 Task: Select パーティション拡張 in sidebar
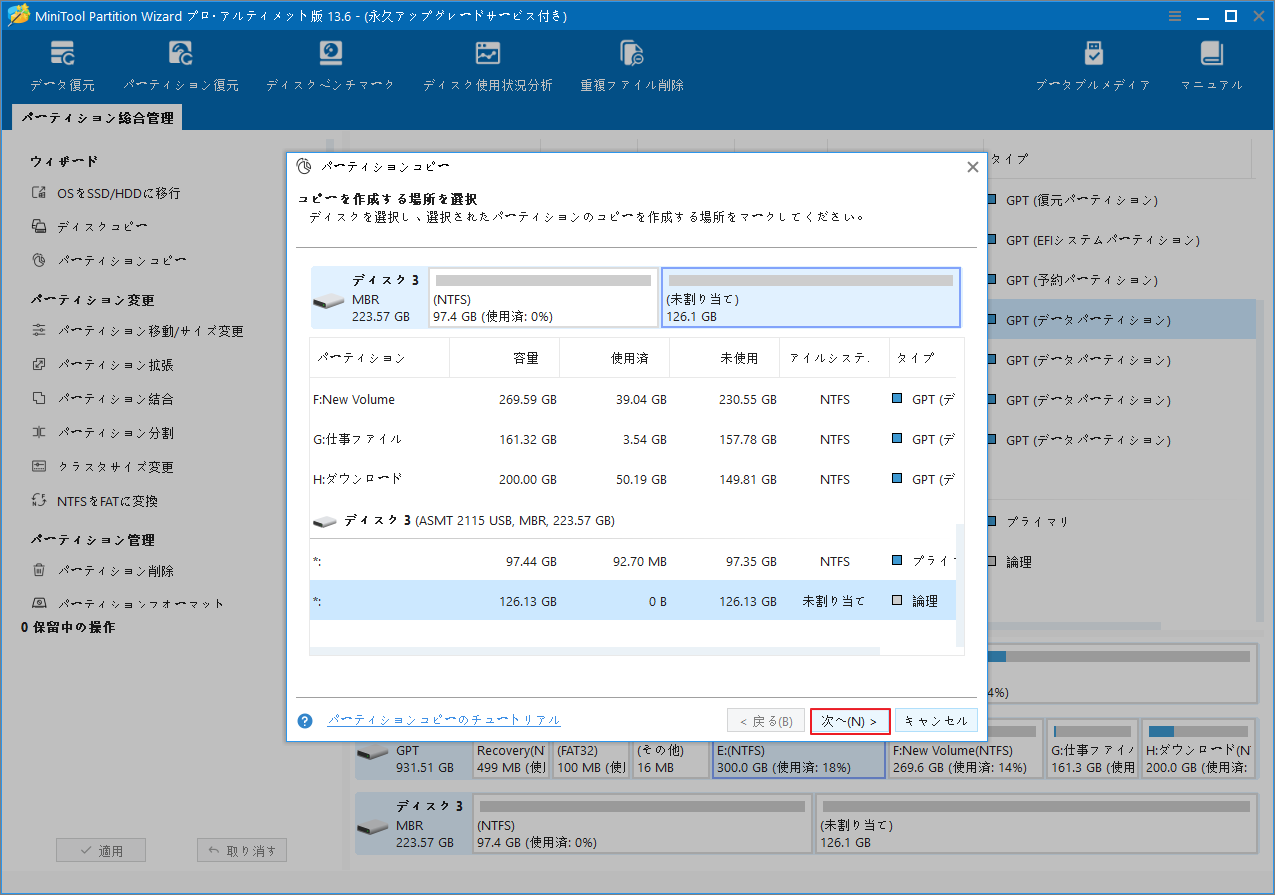coord(115,365)
